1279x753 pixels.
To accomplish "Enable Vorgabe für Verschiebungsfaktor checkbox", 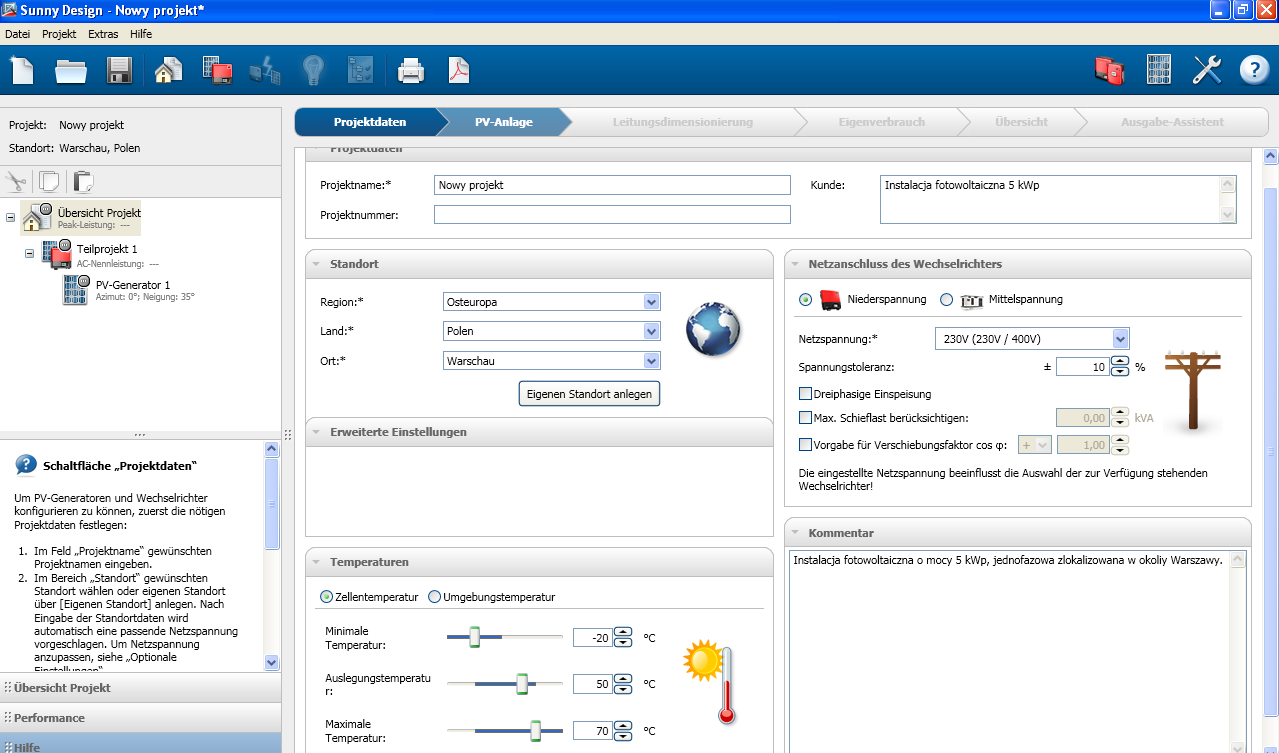I will tap(806, 445).
